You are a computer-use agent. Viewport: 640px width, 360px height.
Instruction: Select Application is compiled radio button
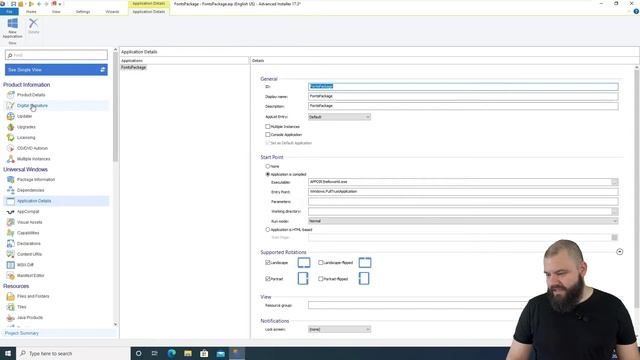[268, 174]
